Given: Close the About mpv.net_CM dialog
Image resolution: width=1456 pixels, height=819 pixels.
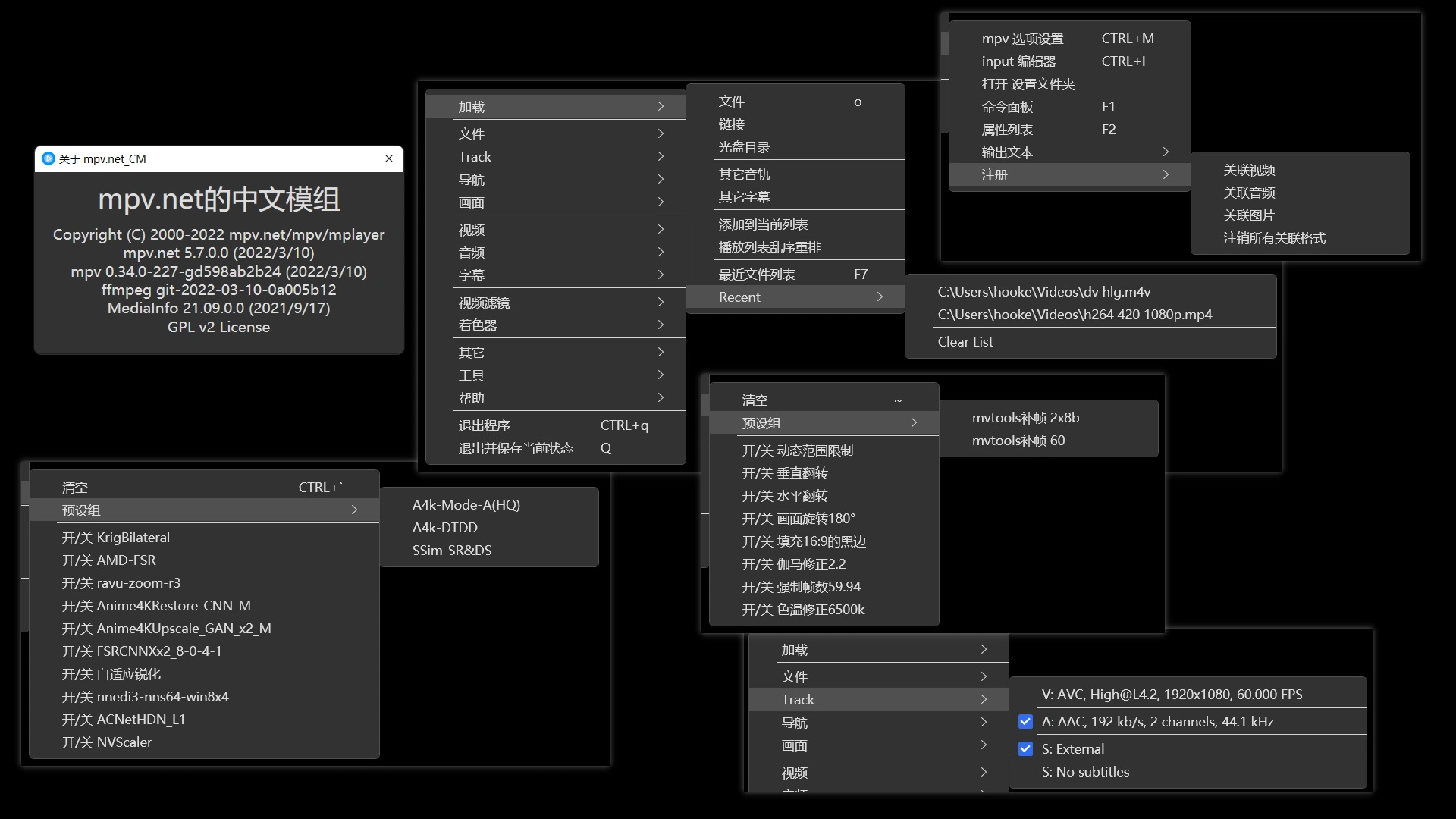Looking at the screenshot, I should point(389,158).
